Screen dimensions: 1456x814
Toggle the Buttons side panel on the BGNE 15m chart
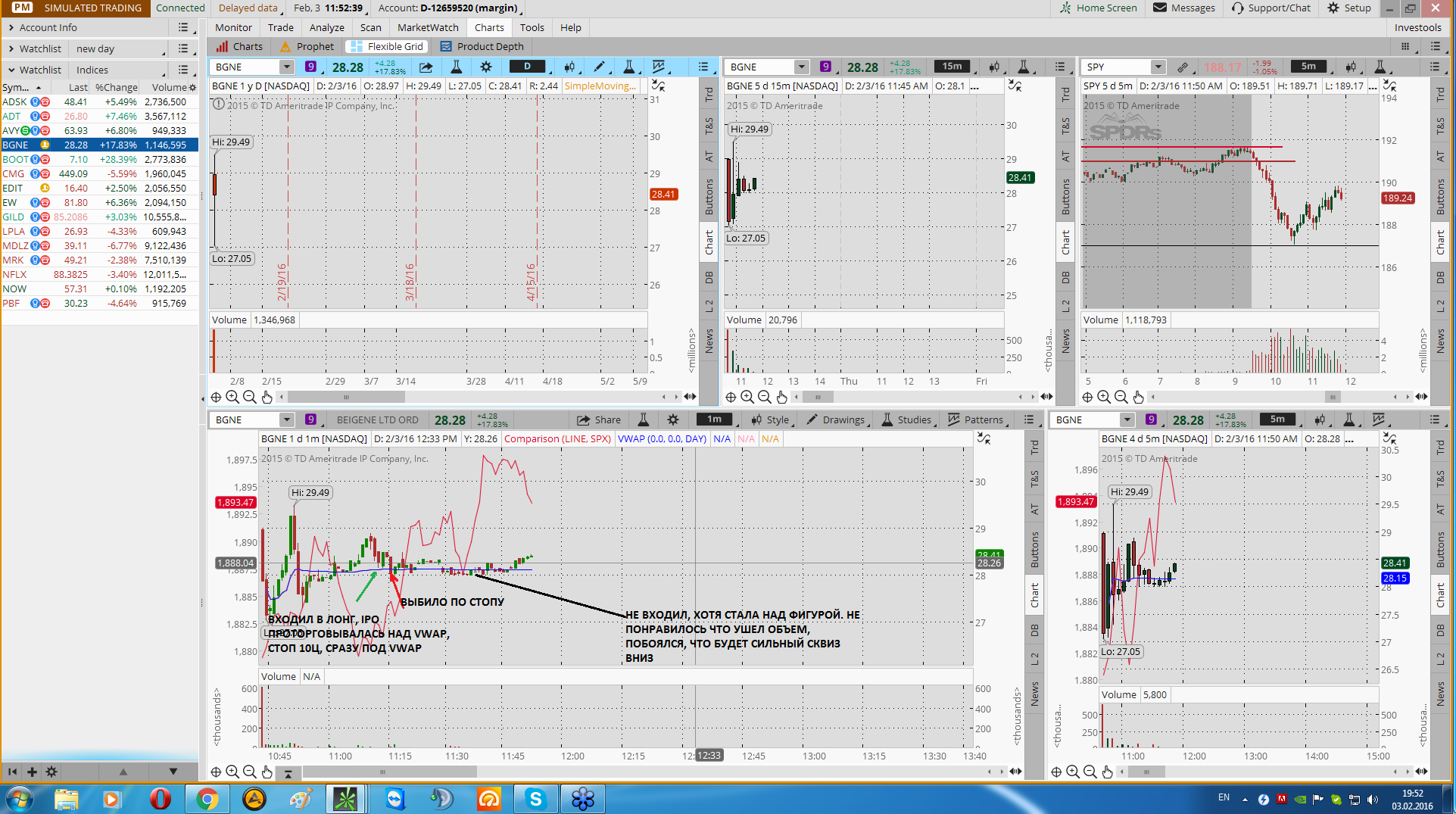click(x=1065, y=197)
